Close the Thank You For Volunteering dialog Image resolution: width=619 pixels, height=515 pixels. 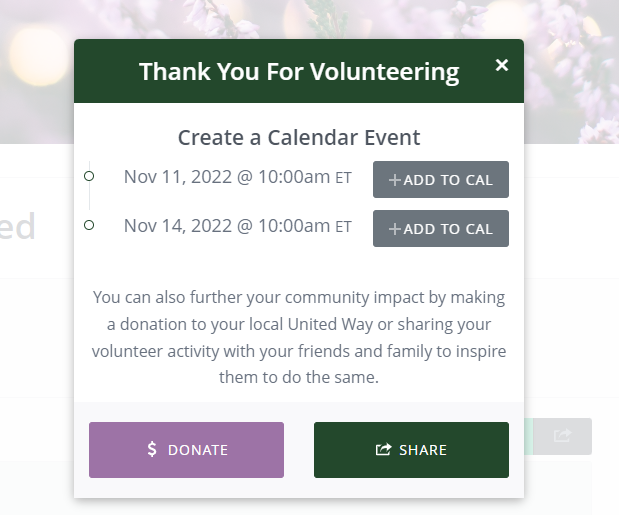[x=502, y=65]
